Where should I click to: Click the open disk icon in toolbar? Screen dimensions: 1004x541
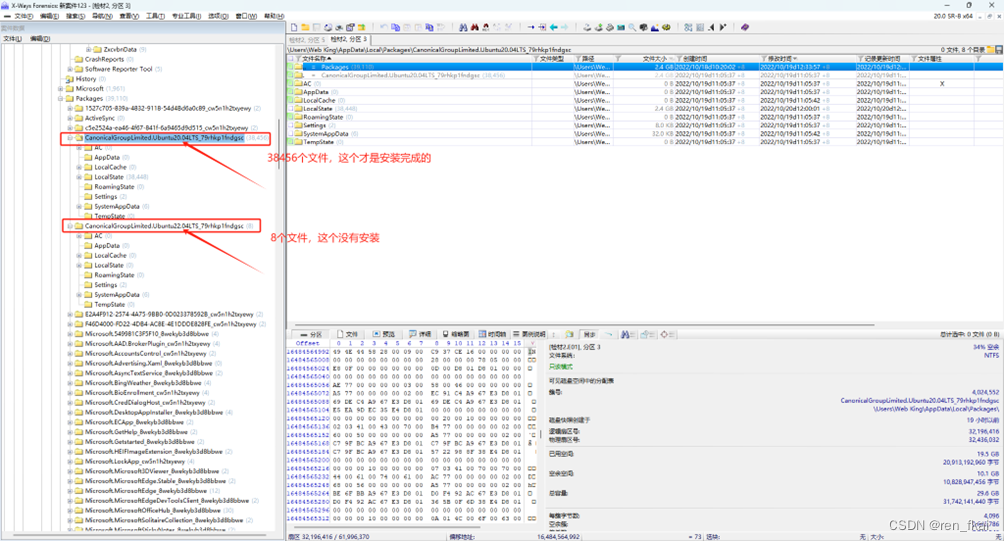(587, 28)
